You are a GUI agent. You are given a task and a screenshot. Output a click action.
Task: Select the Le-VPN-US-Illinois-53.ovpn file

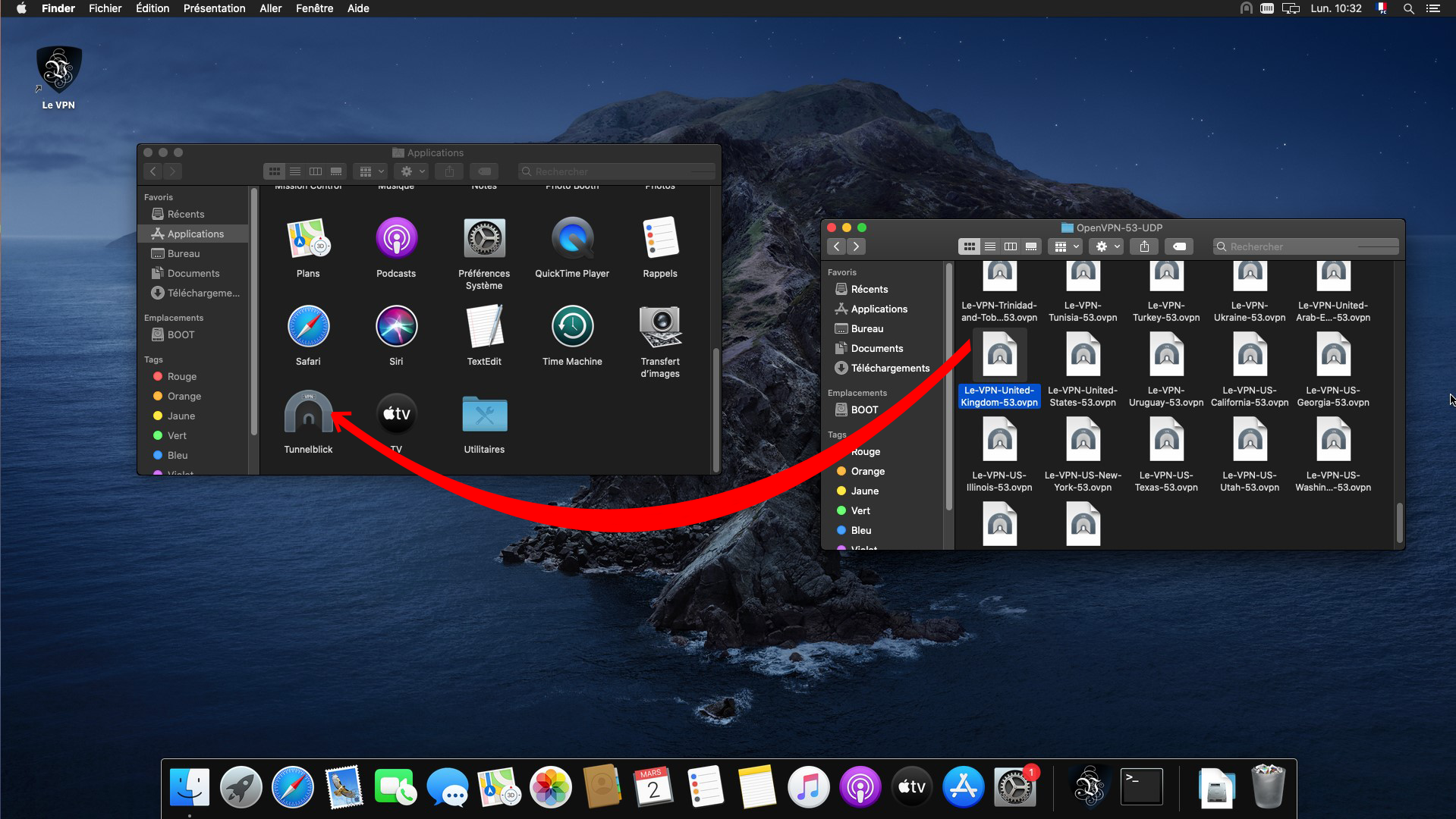[999, 440]
